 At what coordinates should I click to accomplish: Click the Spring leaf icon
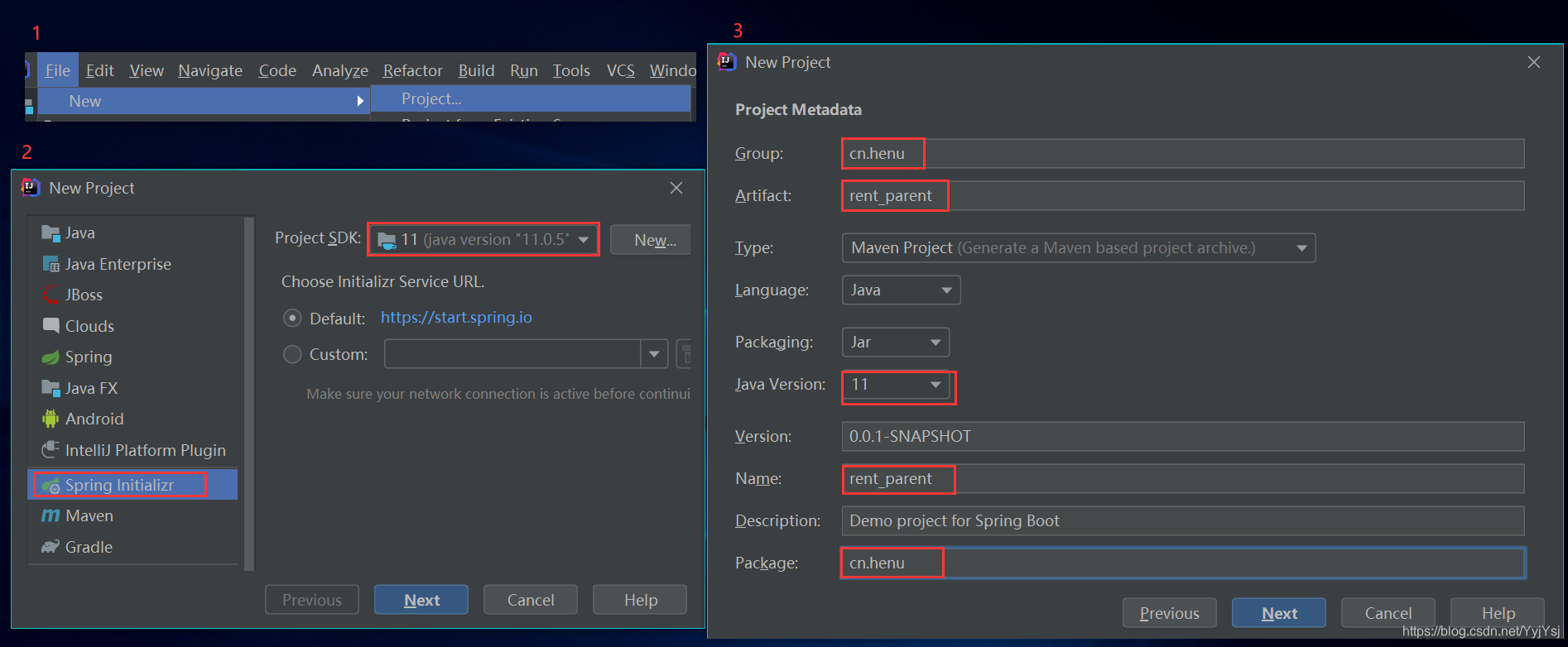51,357
